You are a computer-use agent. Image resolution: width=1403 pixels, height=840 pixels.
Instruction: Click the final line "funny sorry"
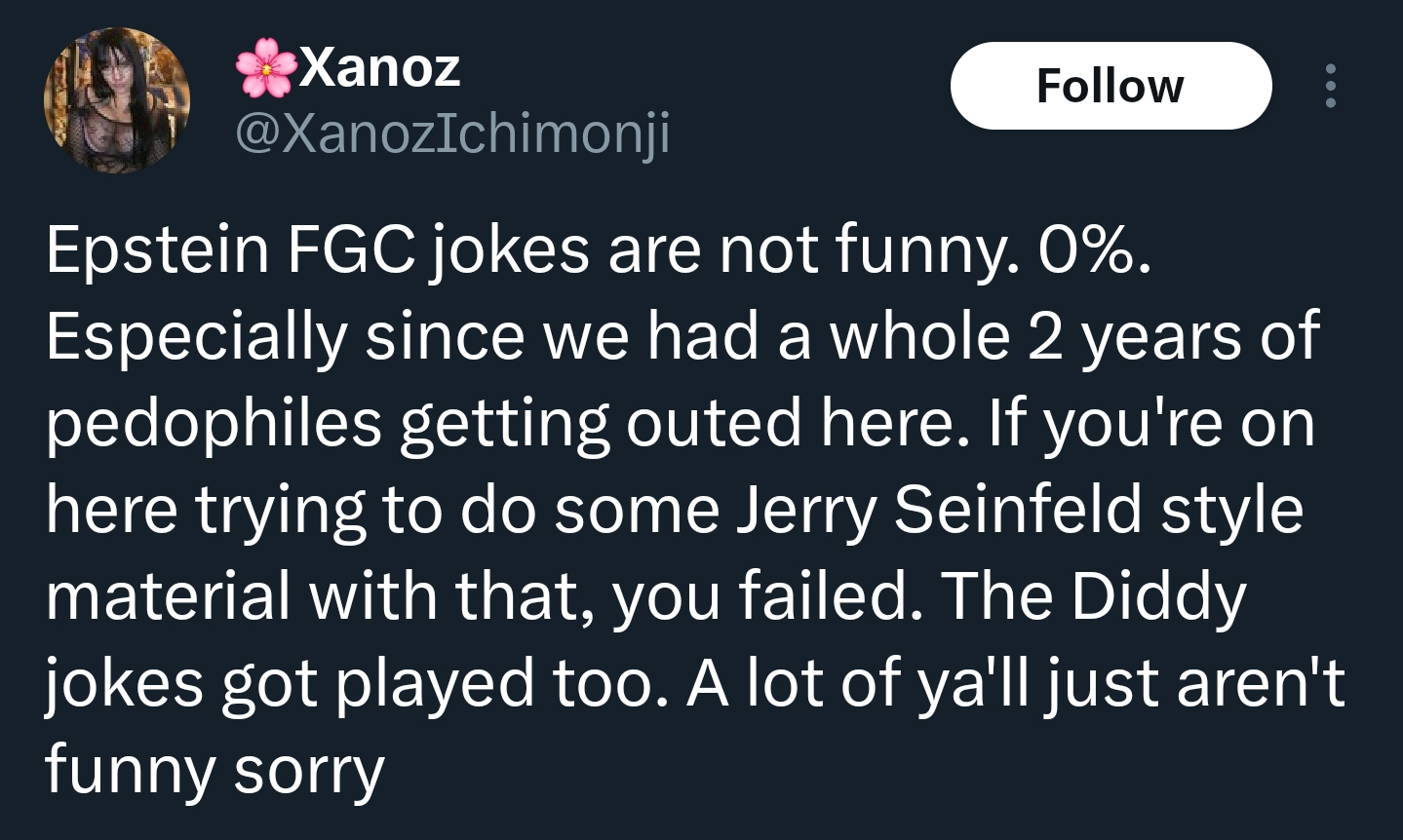214,769
